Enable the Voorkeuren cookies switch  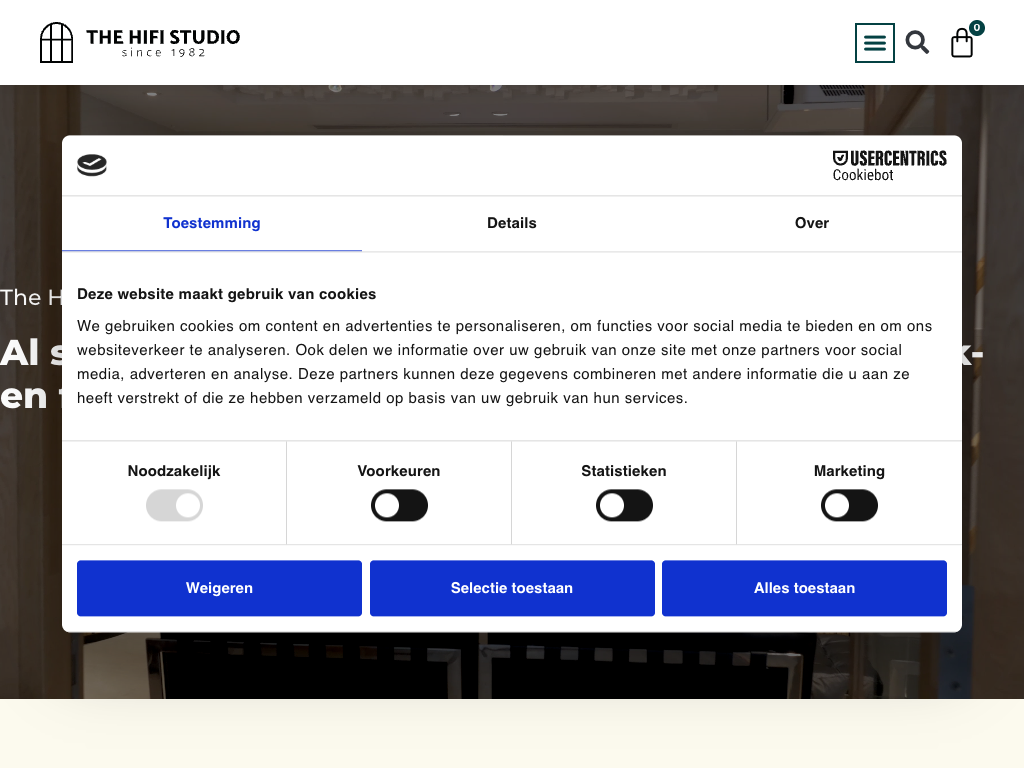coord(399,505)
